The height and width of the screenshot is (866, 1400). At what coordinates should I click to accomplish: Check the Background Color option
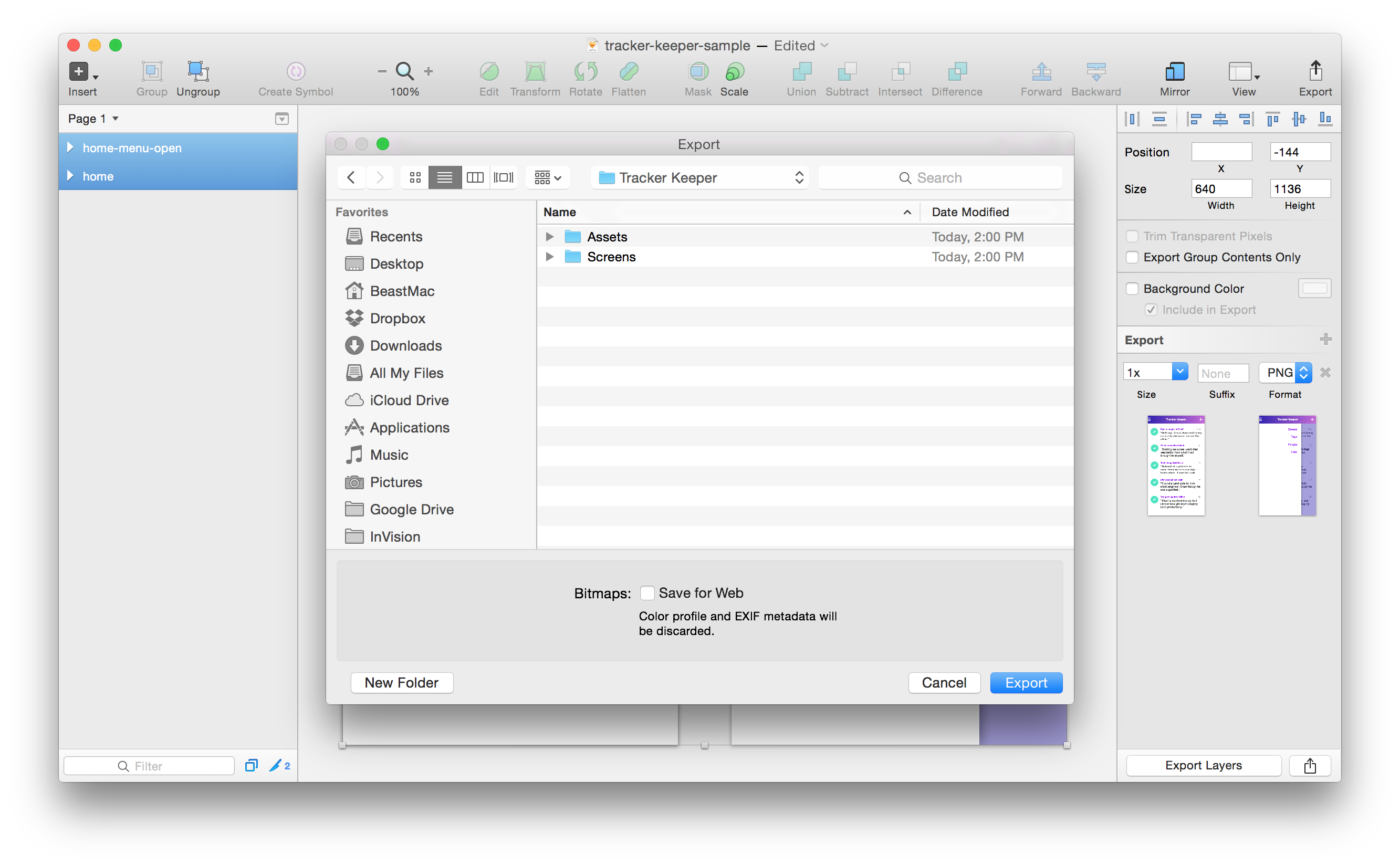[1132, 289]
